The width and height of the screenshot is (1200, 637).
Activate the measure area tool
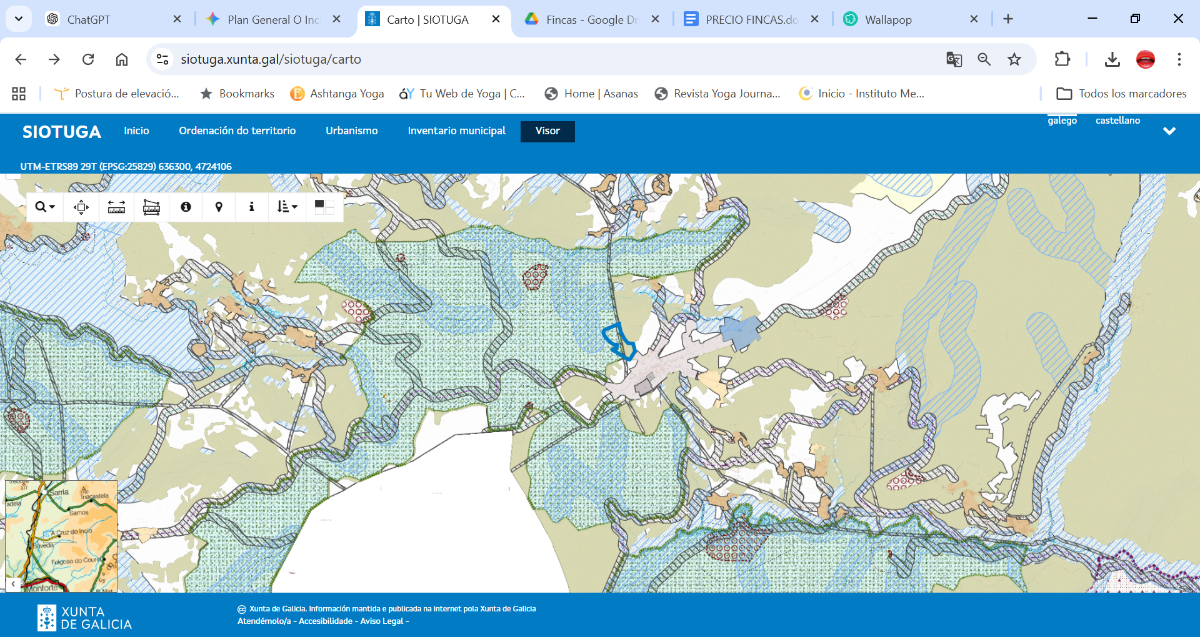[151, 207]
